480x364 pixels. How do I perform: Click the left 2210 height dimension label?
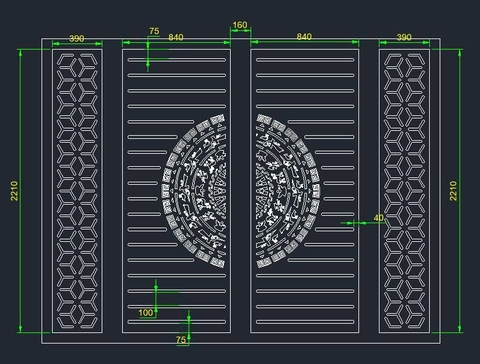(x=14, y=191)
